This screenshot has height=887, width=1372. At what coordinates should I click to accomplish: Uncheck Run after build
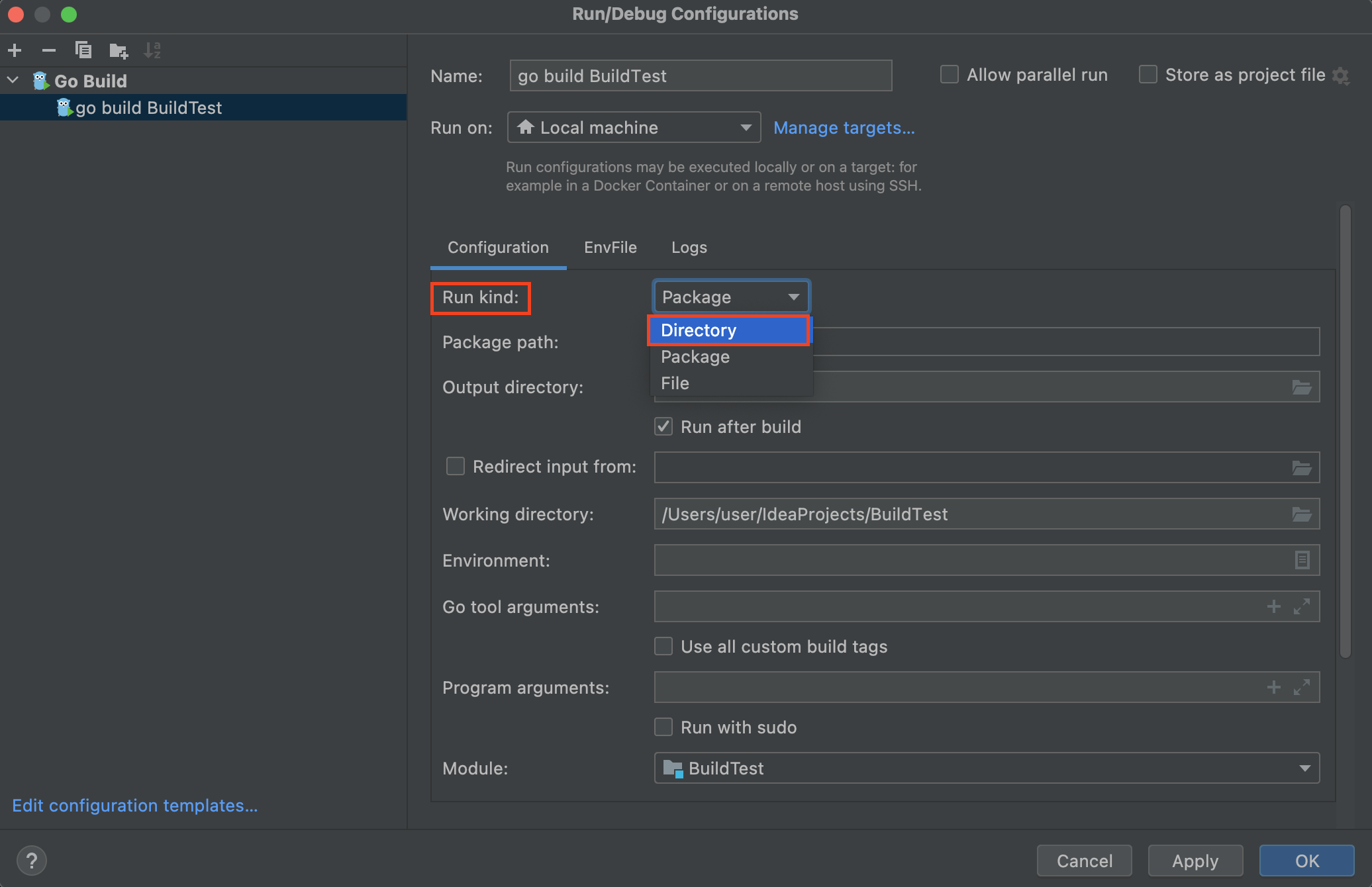coord(663,427)
